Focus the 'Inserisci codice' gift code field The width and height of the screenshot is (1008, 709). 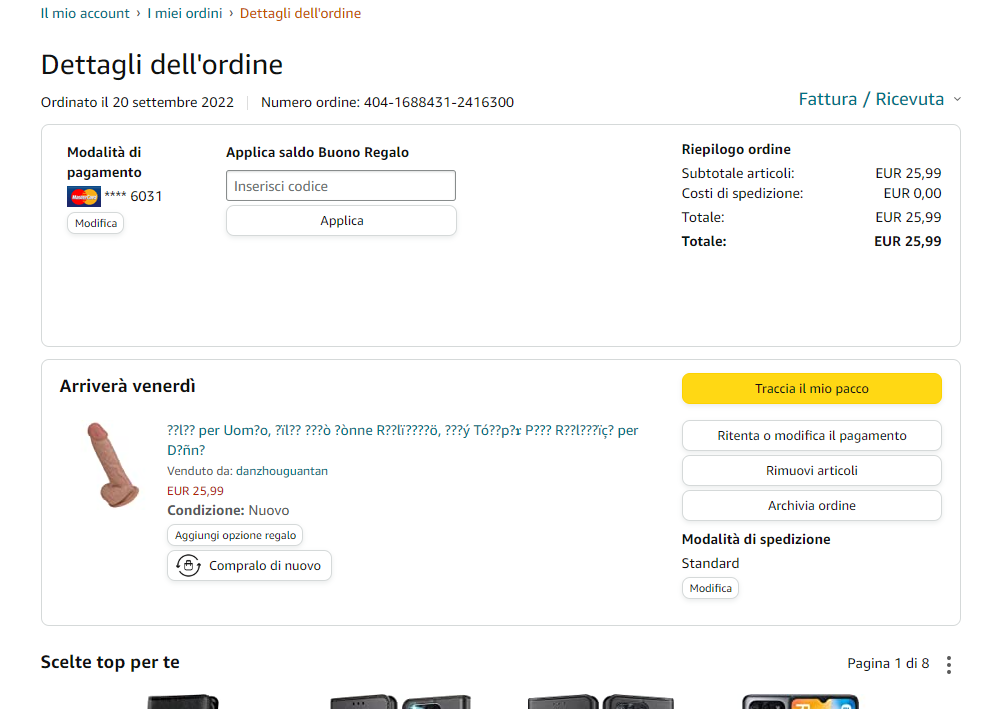pyautogui.click(x=341, y=186)
